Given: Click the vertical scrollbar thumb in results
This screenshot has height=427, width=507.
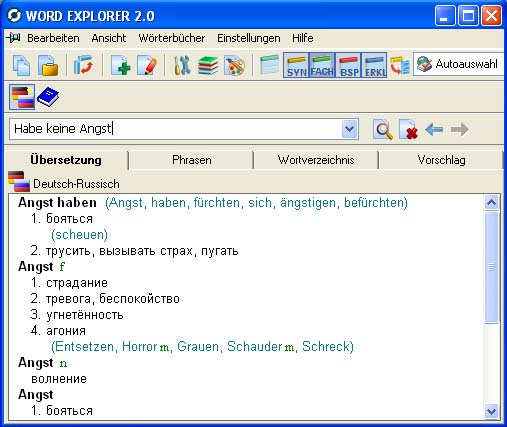Looking at the screenshot, I should click(492, 267).
